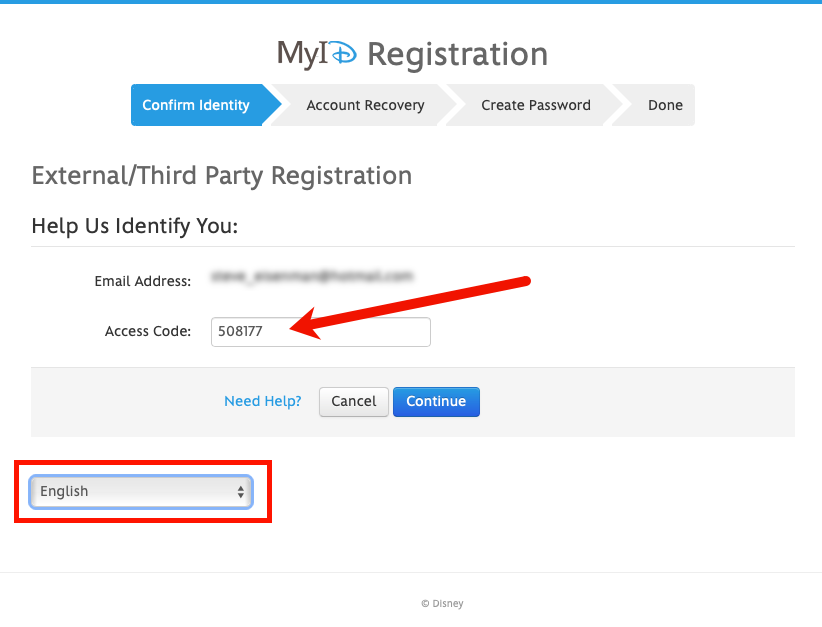This screenshot has width=822, height=627.
Task: Click the blurred email address value
Action: 312,276
